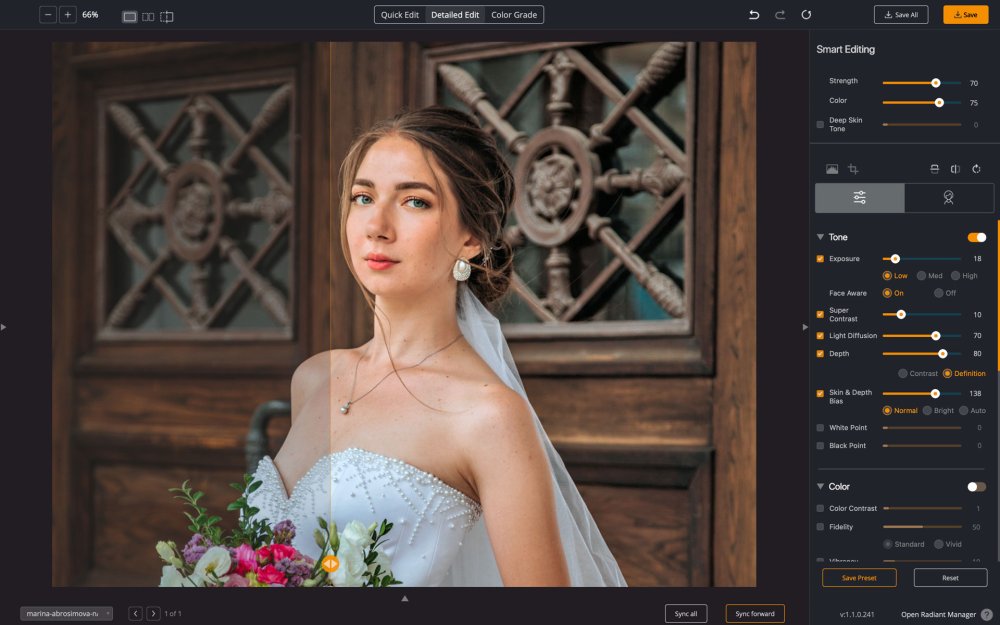Image resolution: width=1000 pixels, height=625 pixels.
Task: Zoom out with the minus button
Action: tap(48, 15)
